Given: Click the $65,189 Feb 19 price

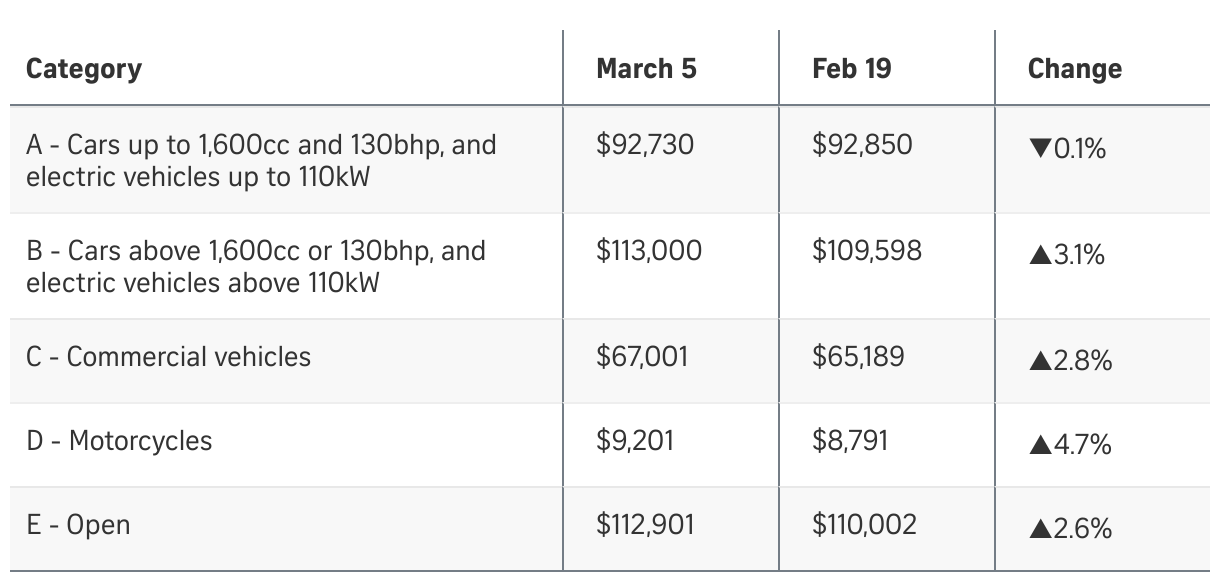Looking at the screenshot, I should tap(858, 357).
